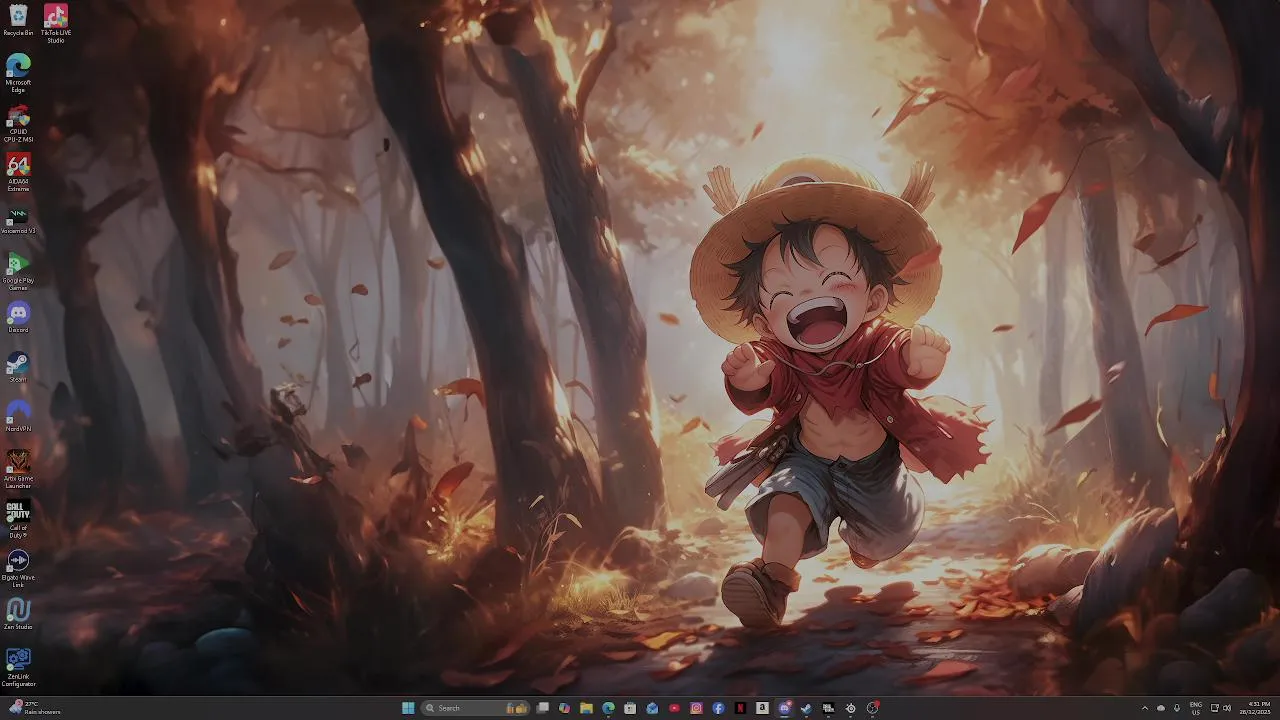Select the Google Play Games desktop shortcut
Viewport: 1280px width, 720px height.
[x=18, y=271]
